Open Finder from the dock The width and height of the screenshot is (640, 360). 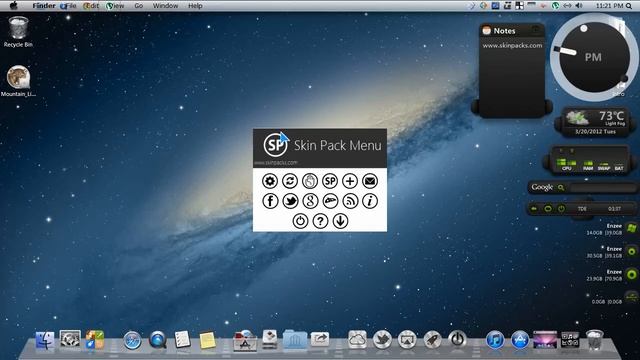point(44,340)
